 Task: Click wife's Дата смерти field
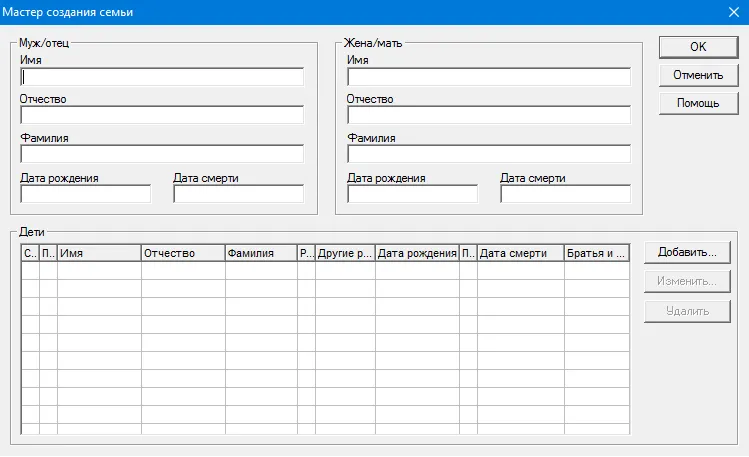pos(565,194)
